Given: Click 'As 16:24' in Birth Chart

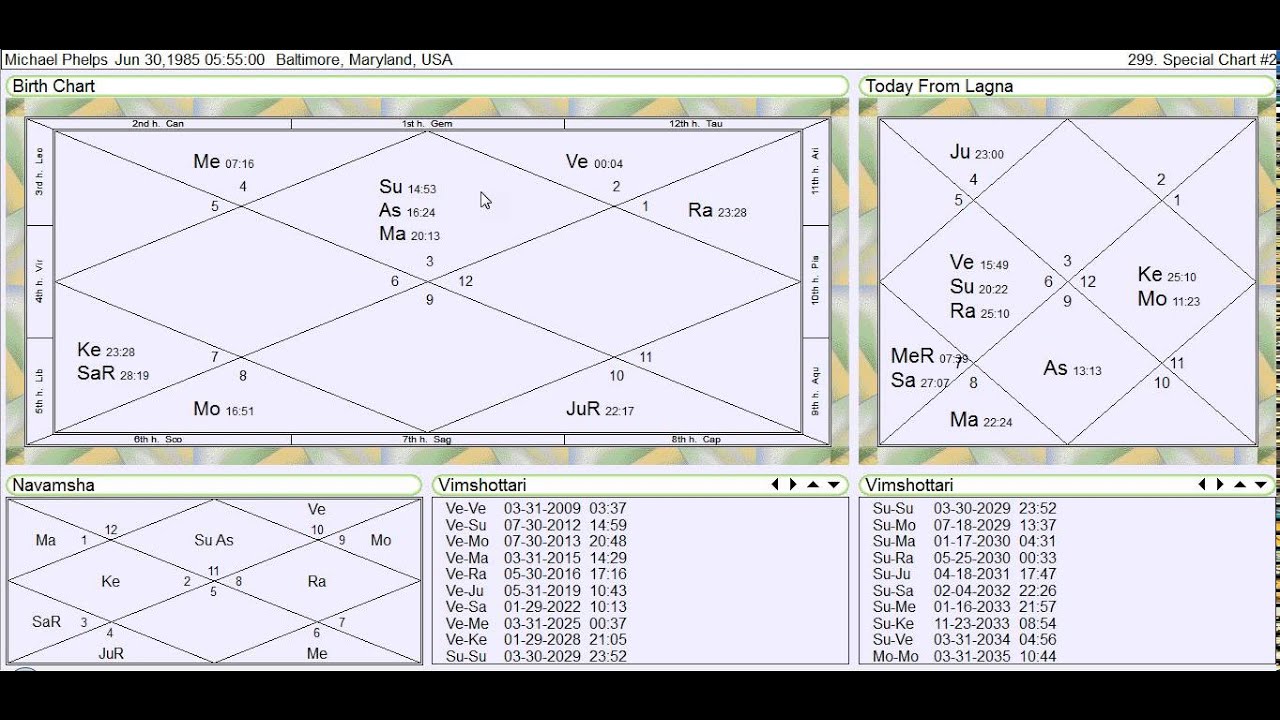Looking at the screenshot, I should [407, 211].
